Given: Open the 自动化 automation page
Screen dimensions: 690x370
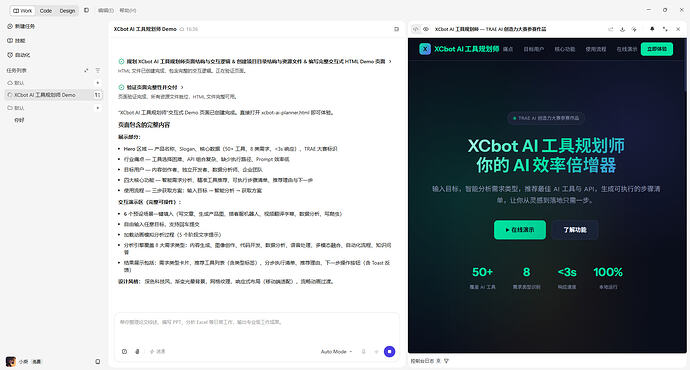Looking at the screenshot, I should (x=18, y=55).
